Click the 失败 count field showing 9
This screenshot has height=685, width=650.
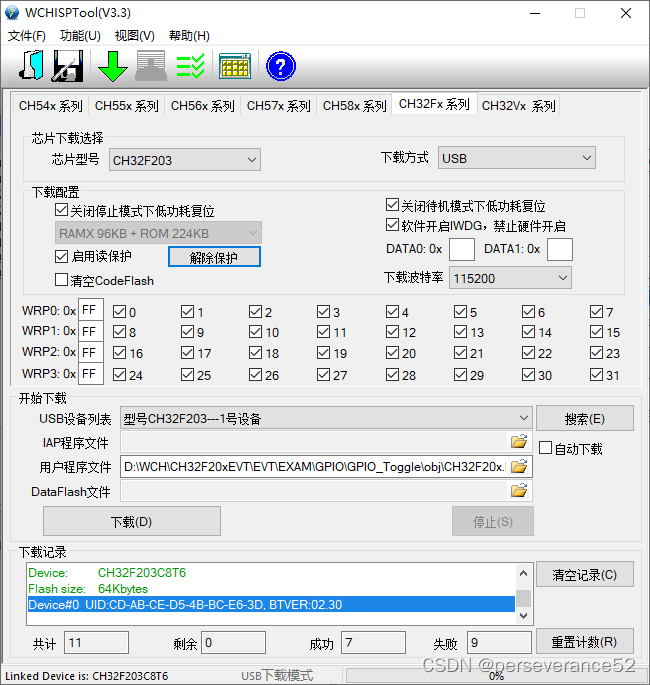coord(499,643)
